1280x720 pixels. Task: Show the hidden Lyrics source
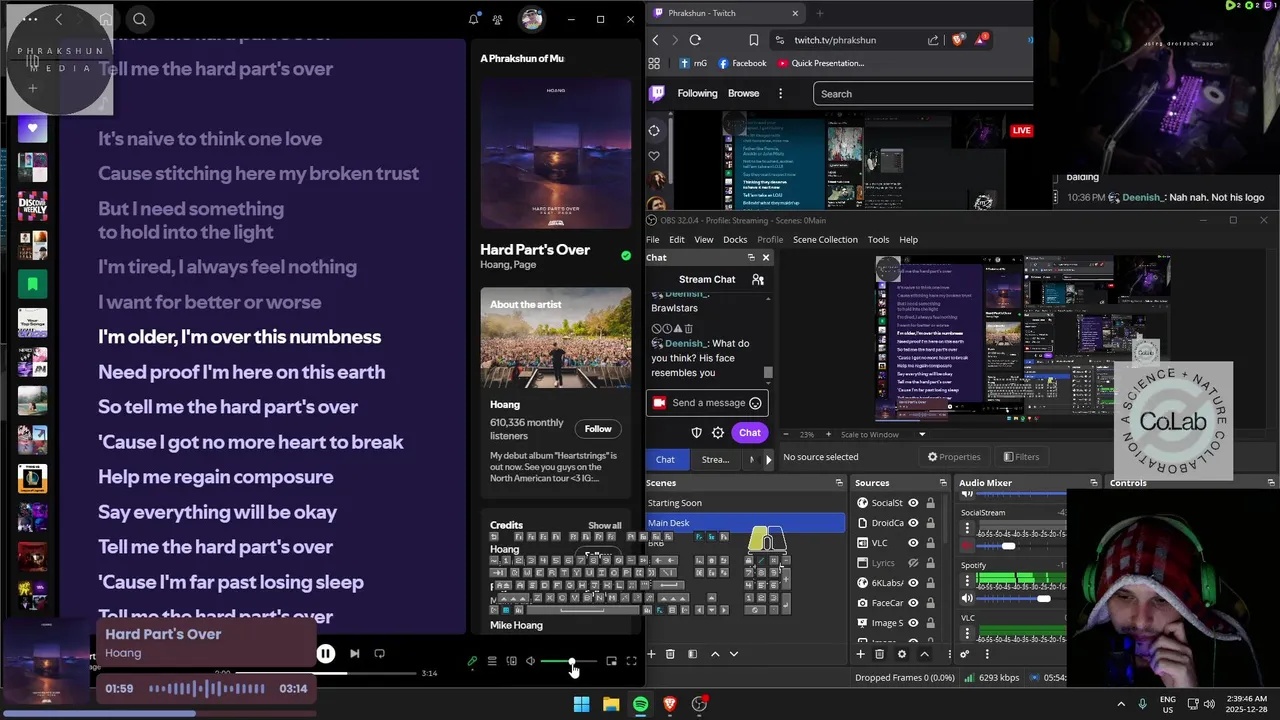coord(913,563)
